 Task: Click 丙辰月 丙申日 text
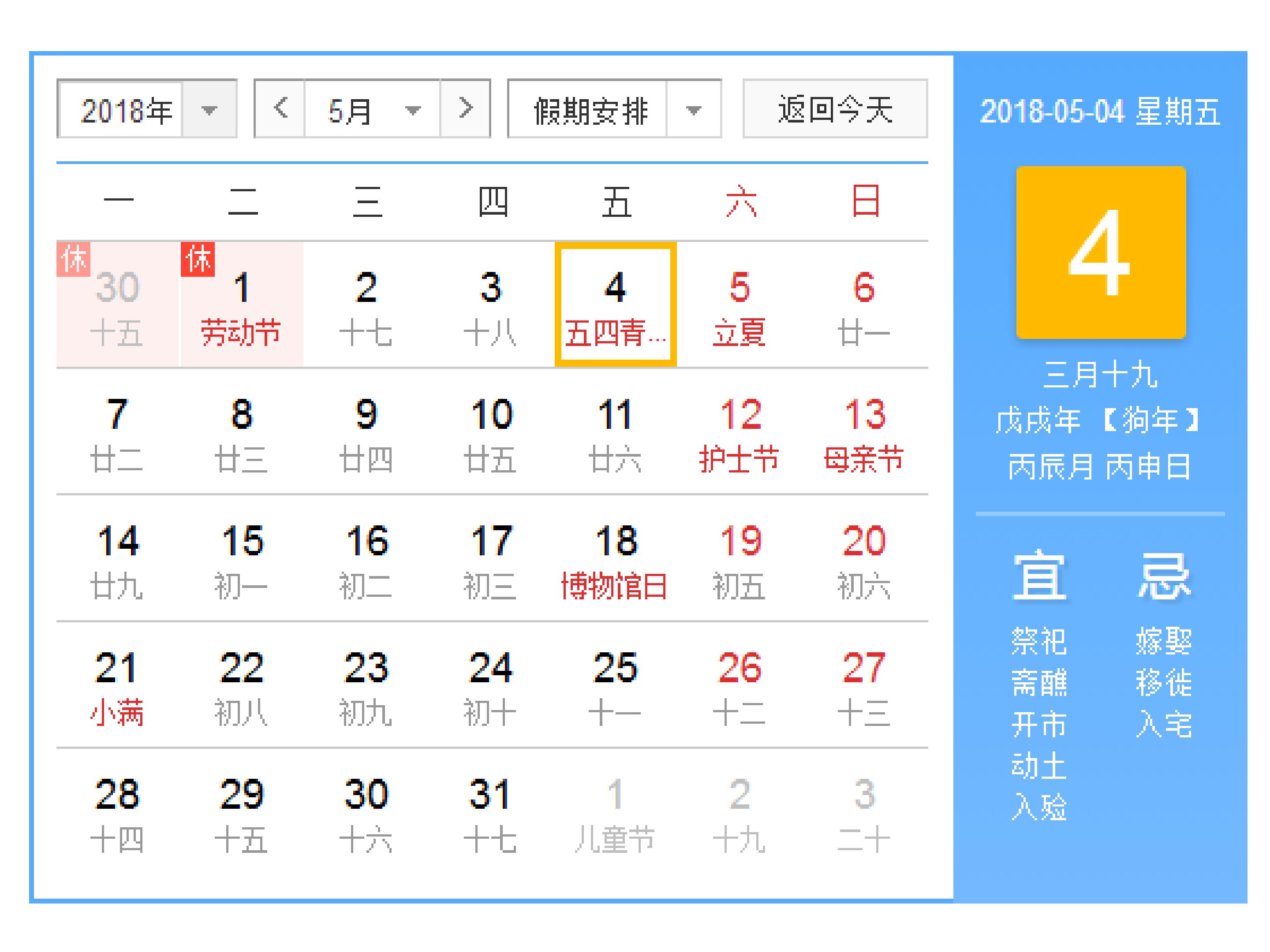(x=1099, y=467)
